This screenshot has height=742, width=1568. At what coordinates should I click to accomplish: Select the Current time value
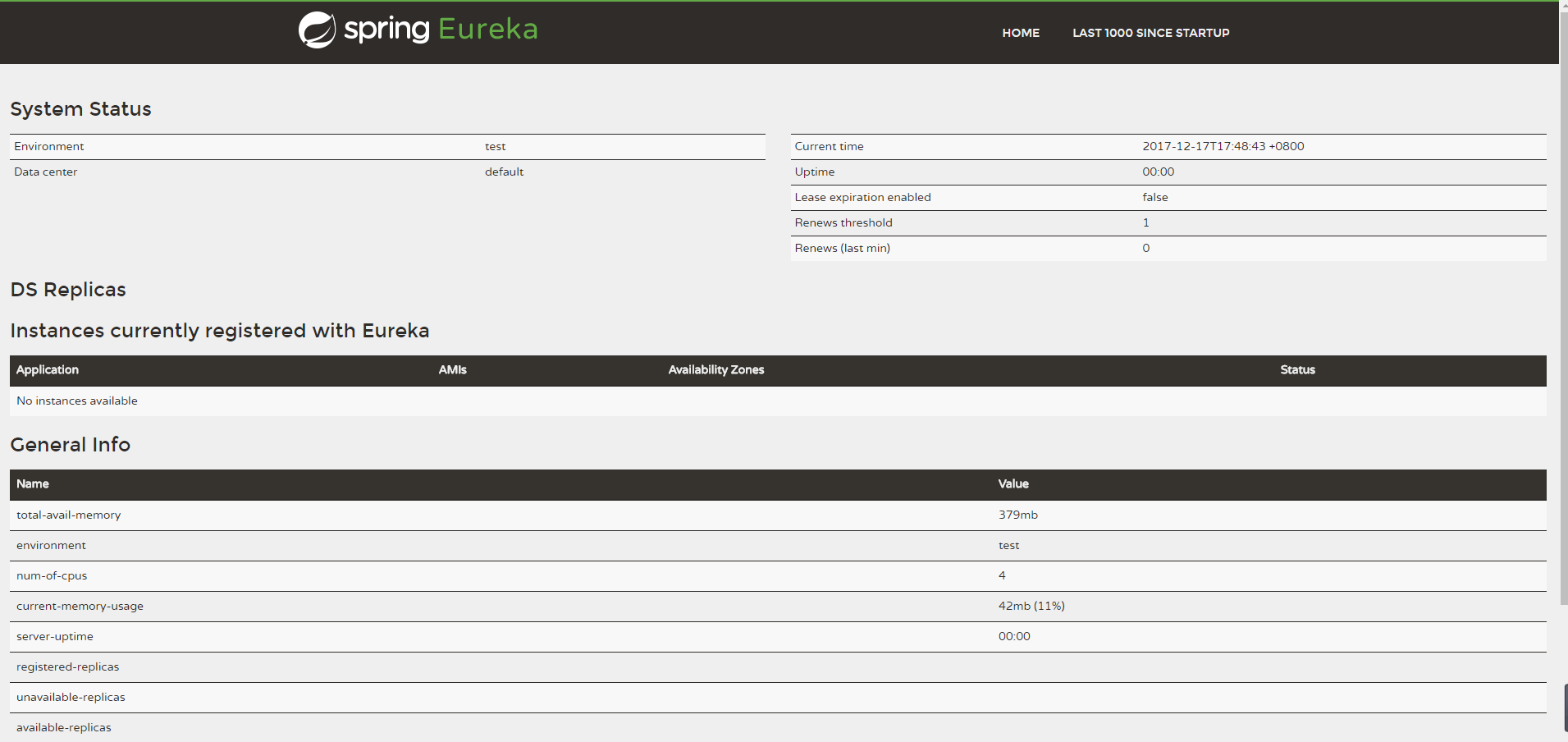tap(1223, 146)
